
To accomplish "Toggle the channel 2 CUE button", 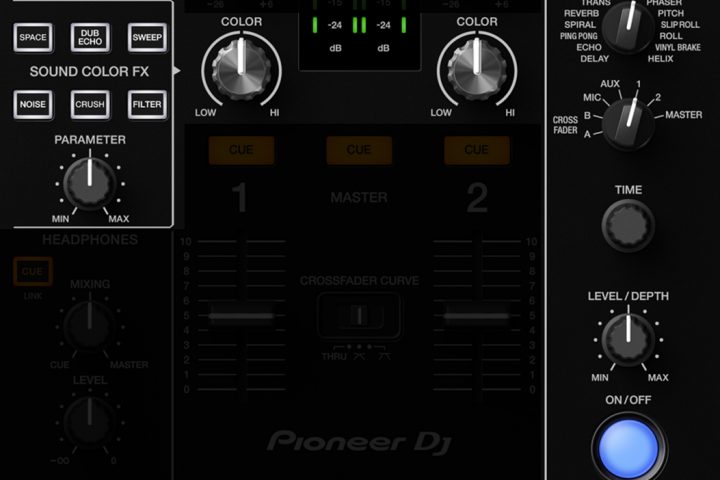I will [477, 150].
